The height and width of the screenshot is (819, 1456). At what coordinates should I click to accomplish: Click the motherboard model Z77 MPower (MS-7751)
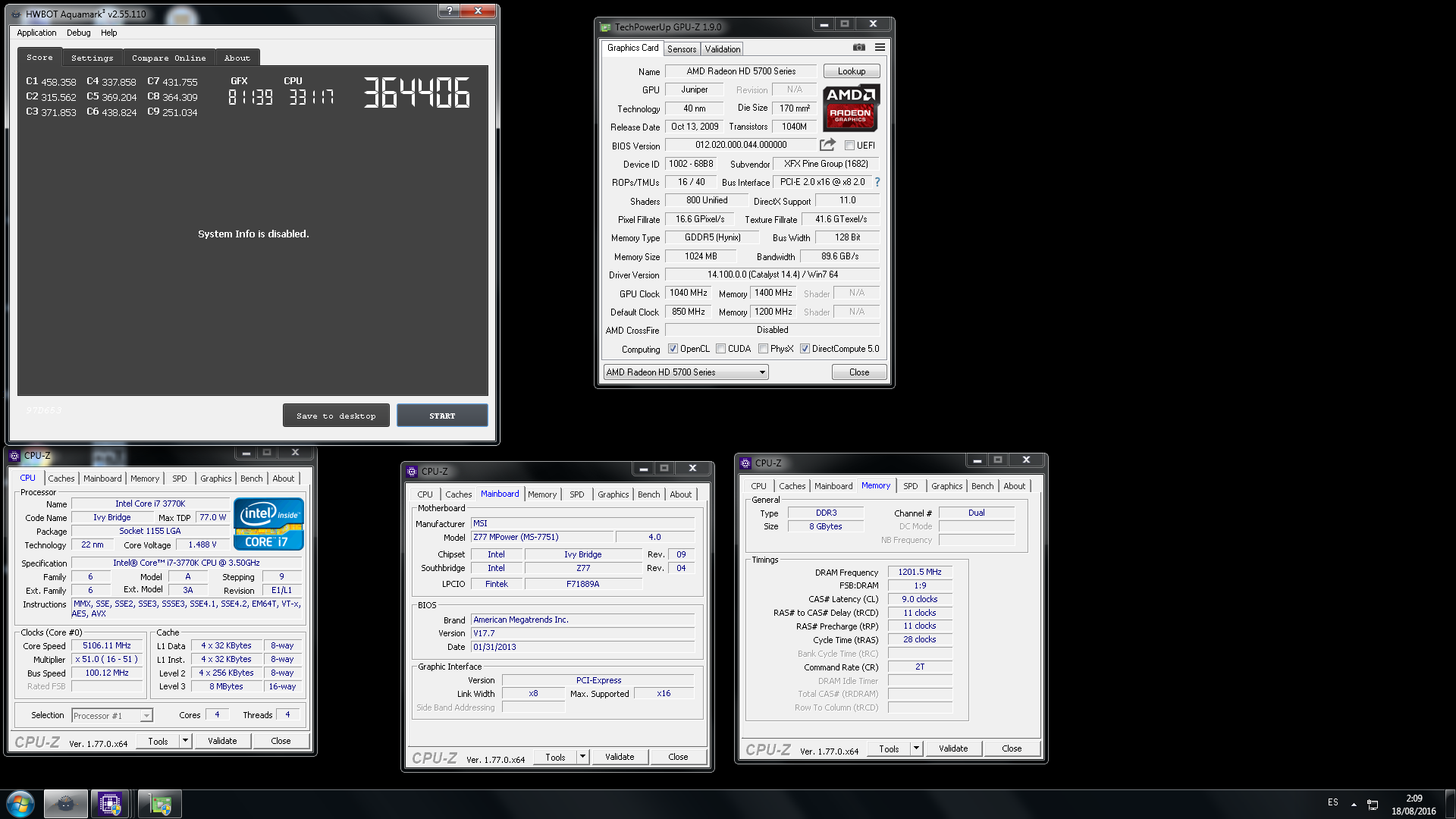[541, 537]
